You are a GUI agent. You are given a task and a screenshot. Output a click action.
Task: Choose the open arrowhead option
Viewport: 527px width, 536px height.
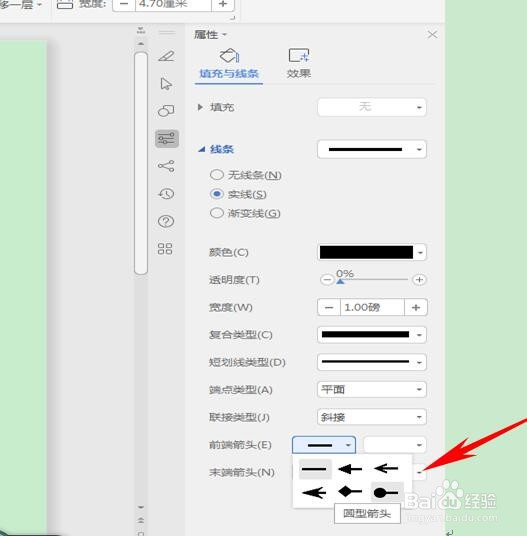[386, 468]
